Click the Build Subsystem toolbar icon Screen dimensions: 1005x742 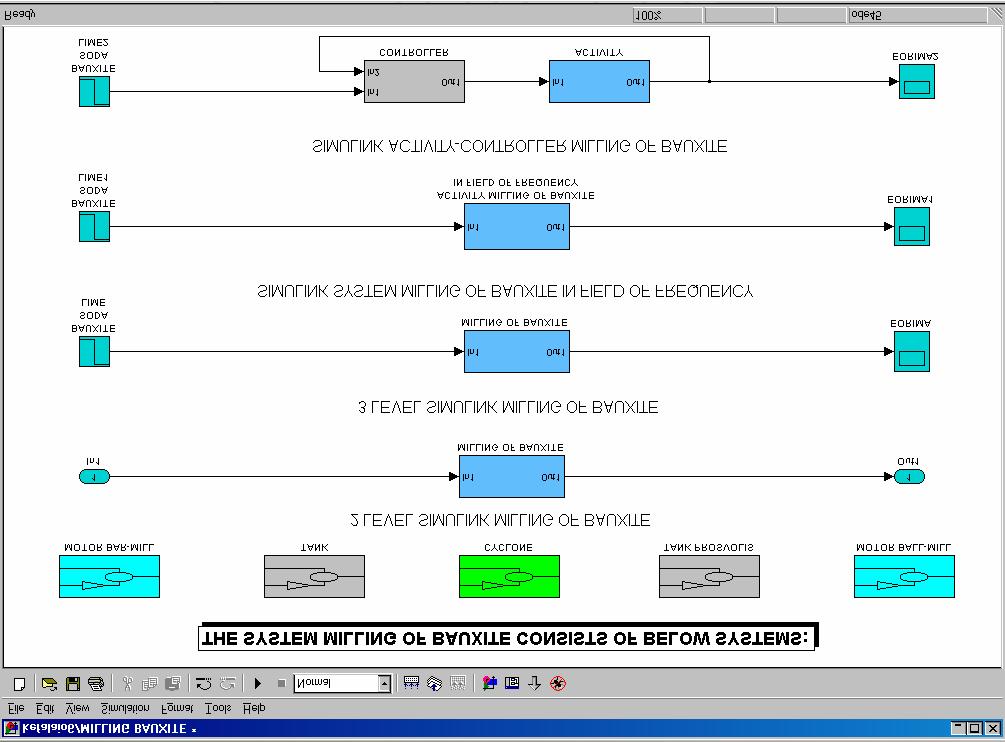(x=458, y=684)
